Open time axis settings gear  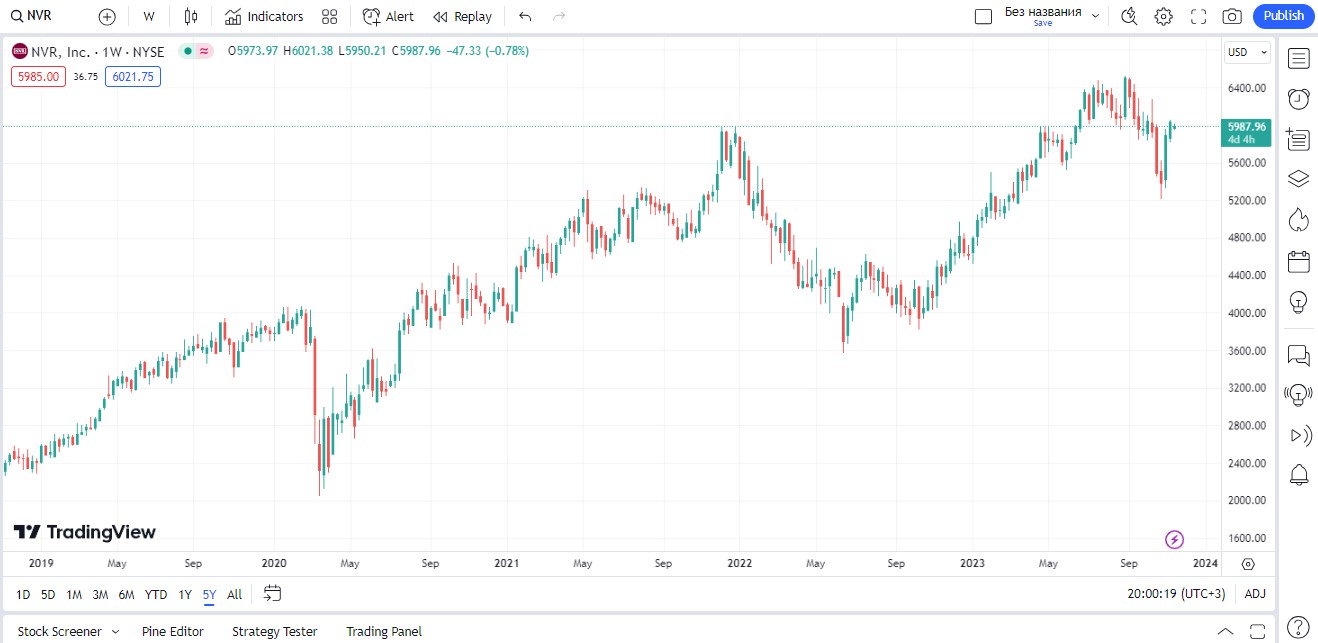(1248, 564)
